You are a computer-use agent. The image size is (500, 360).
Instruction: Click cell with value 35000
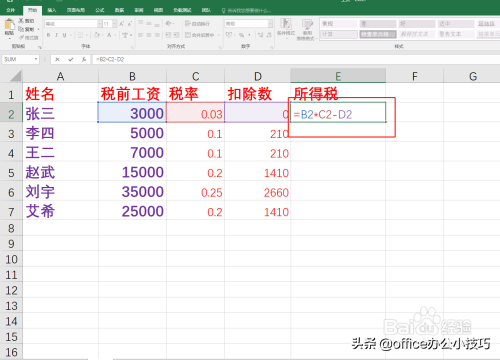tap(132, 192)
